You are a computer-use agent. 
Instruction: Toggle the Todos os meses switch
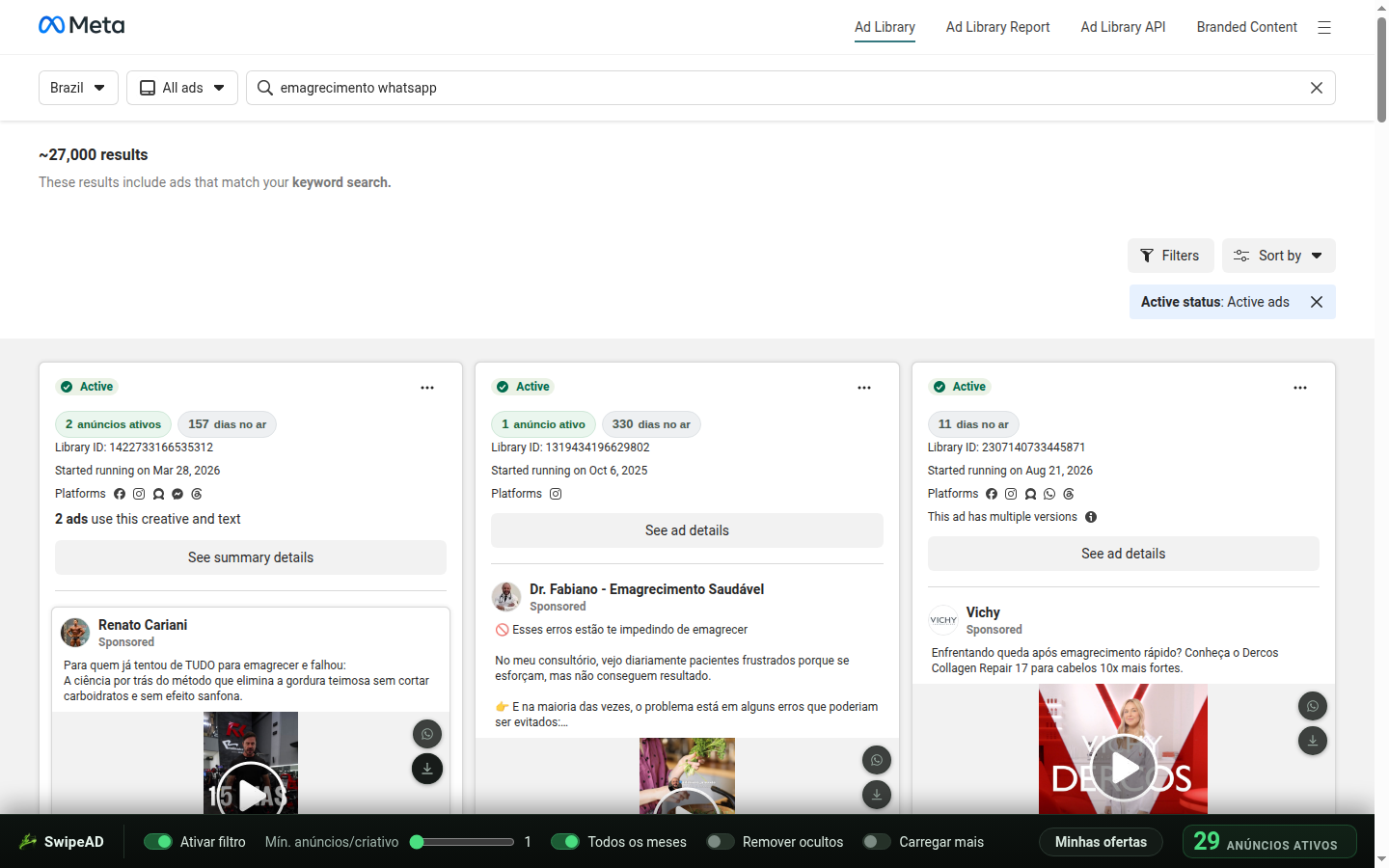[565, 842]
